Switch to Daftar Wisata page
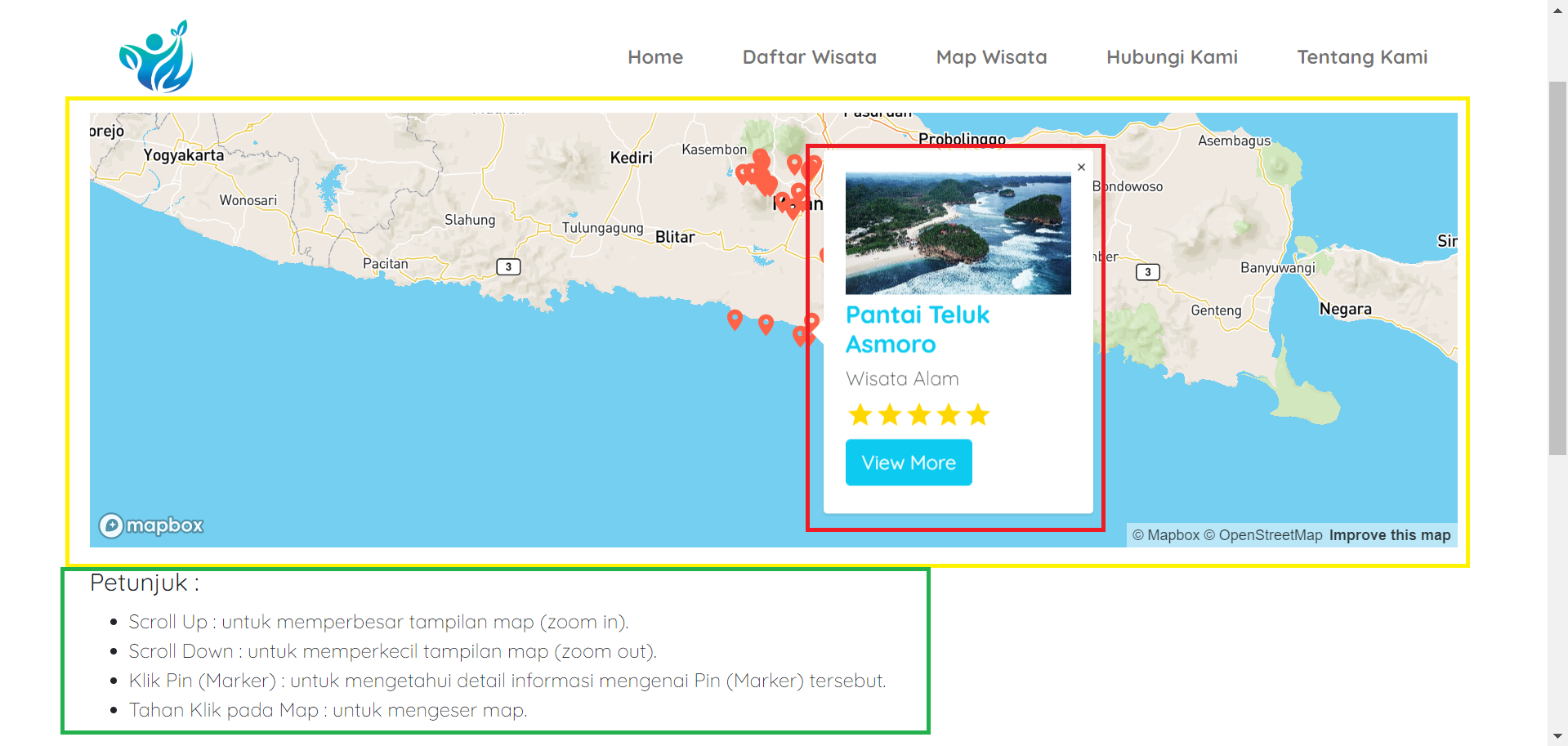The width and height of the screenshot is (1568, 746). pyautogui.click(x=809, y=57)
